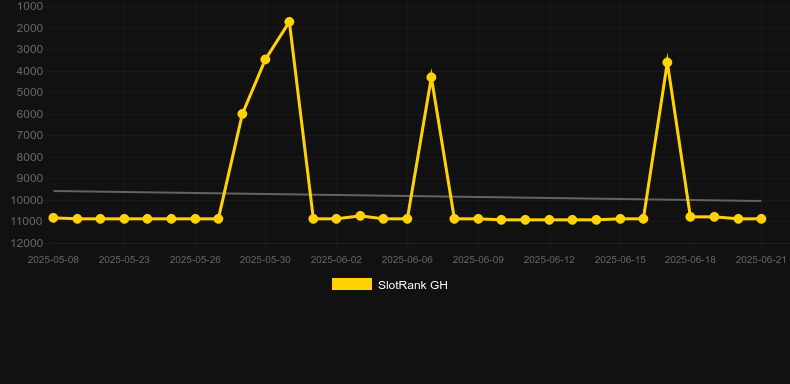Click the data point at 2025-05-08

coord(53,218)
